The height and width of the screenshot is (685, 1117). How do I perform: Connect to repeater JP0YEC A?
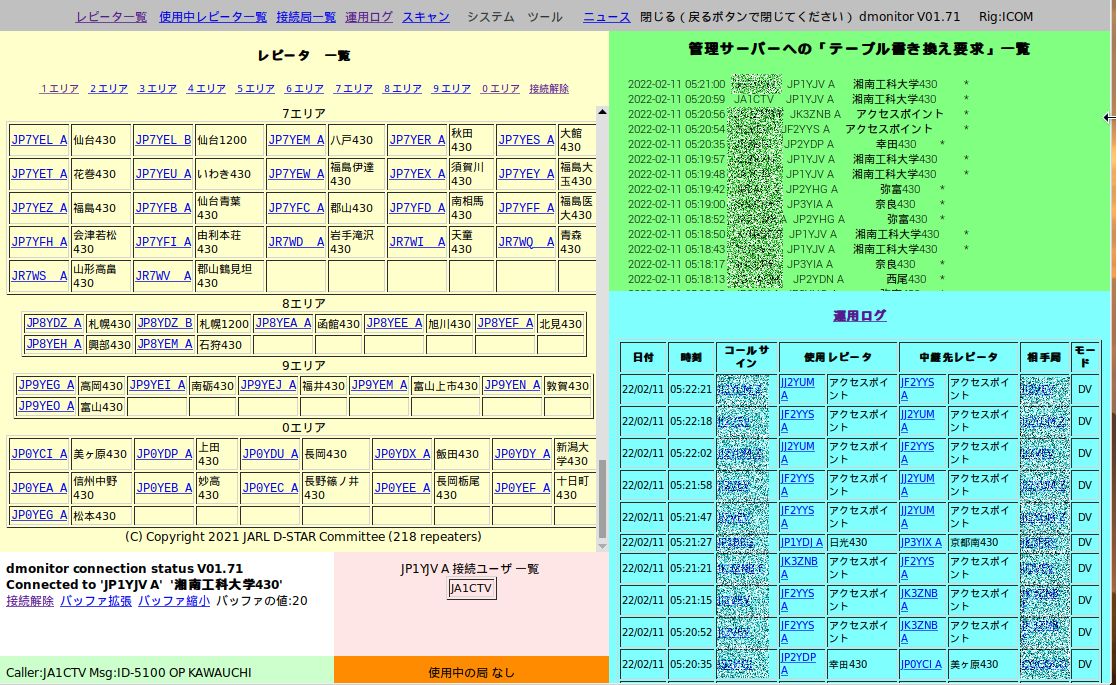270,487
